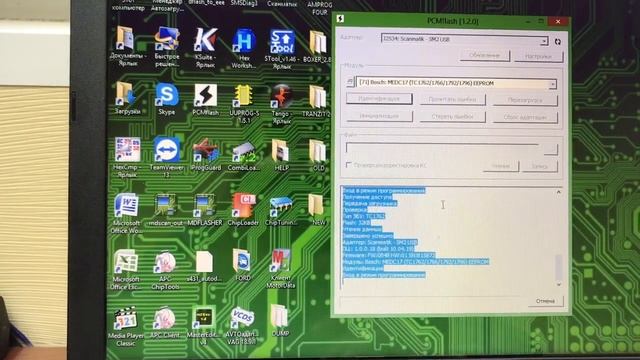Click the log scrollbar thumb

click(559, 267)
